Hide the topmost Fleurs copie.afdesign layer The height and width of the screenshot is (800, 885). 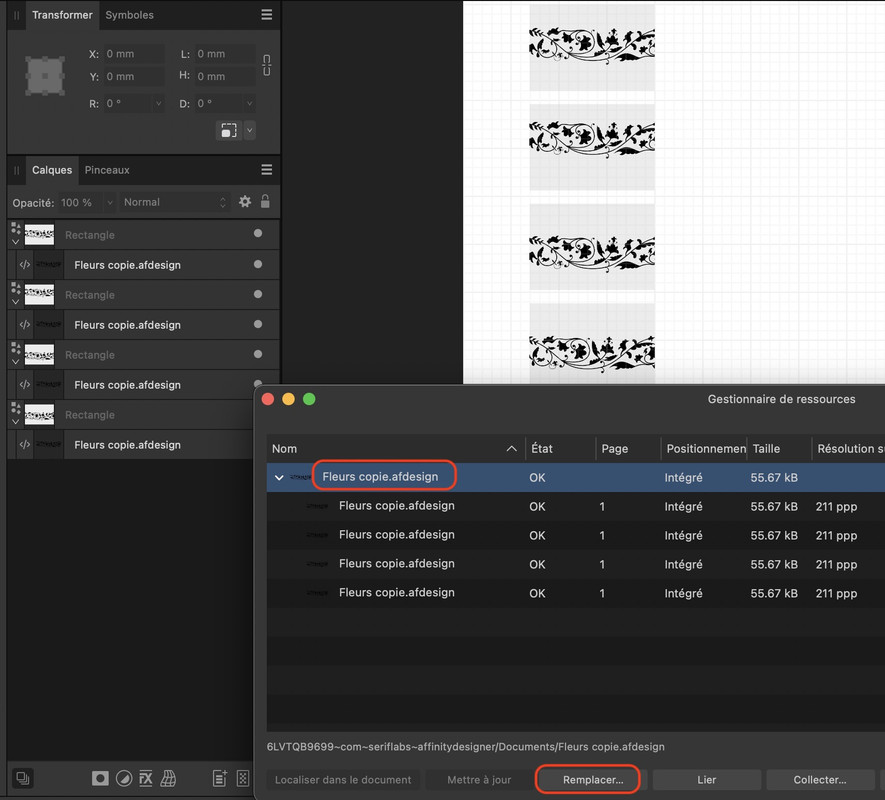(x=258, y=264)
